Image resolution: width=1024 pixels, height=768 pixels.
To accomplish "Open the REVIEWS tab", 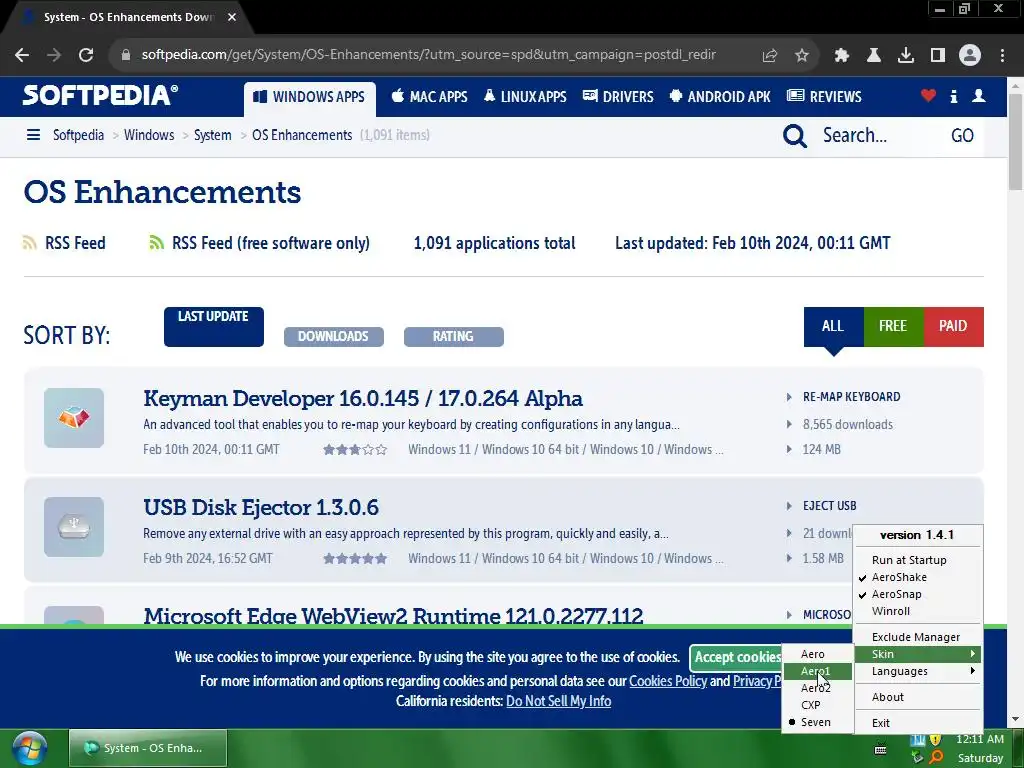I will [824, 97].
